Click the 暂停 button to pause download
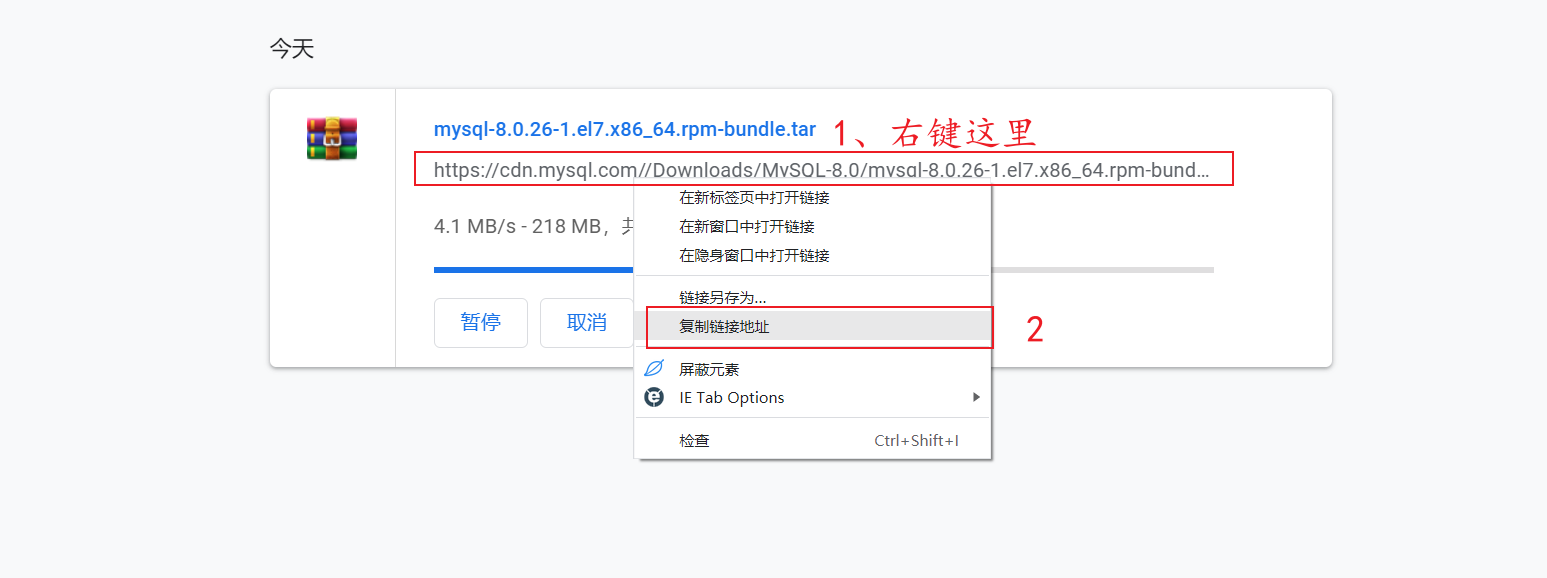The image size is (1547, 578). pyautogui.click(x=480, y=322)
